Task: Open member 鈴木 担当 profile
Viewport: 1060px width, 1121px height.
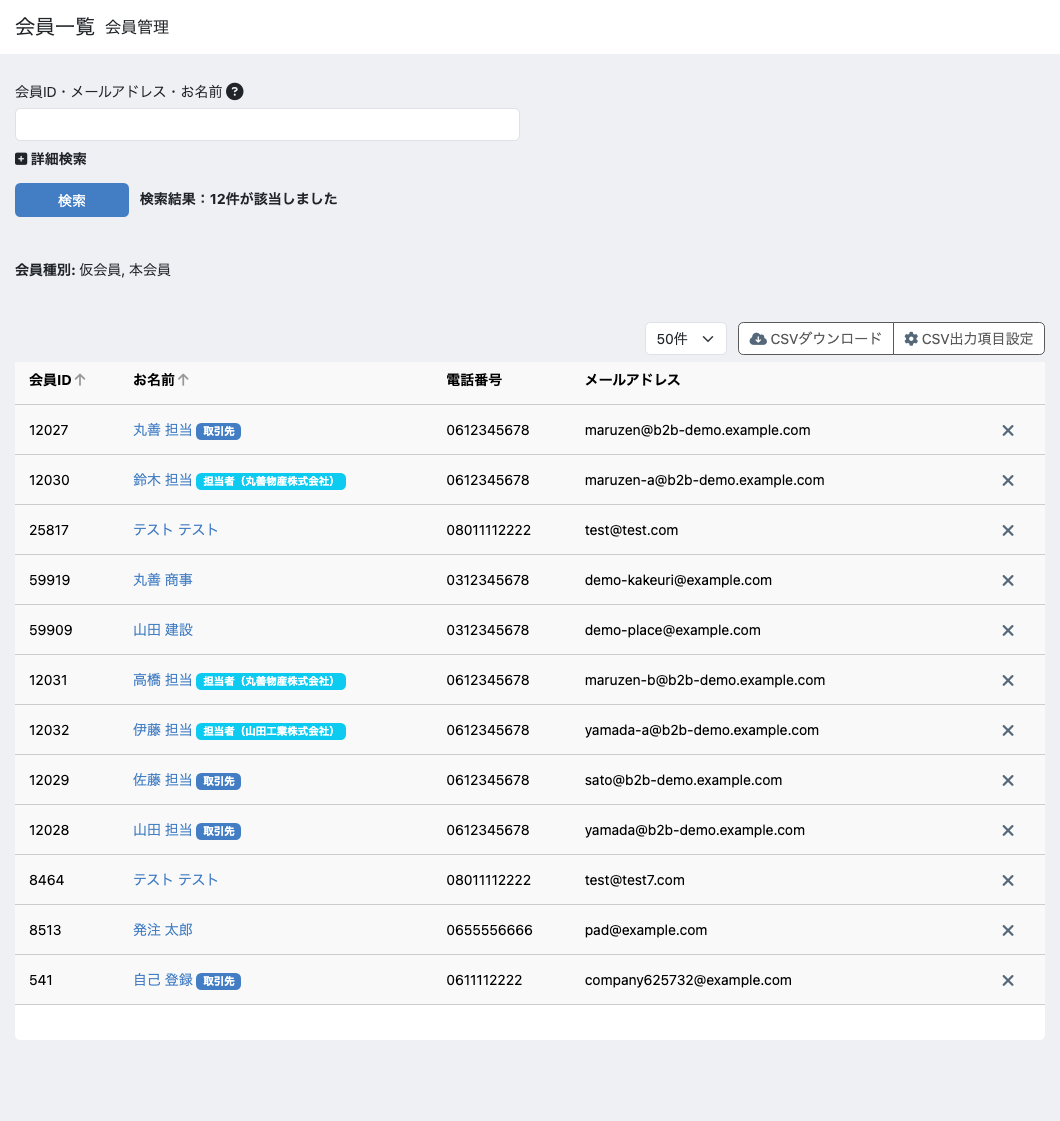Action: [x=163, y=480]
